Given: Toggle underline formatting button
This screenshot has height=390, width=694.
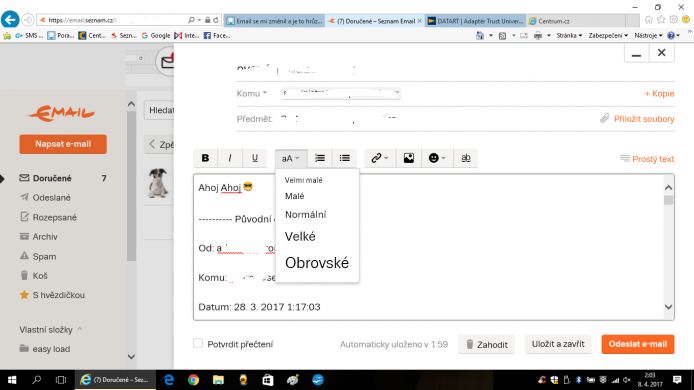Looking at the screenshot, I should (254, 158).
